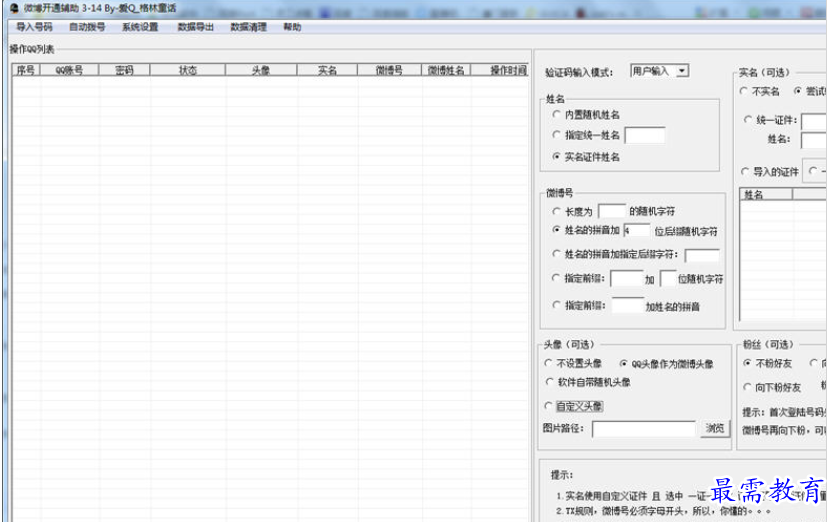This screenshot has width=832, height=522.
Task: Click the suffix digit count field showing 4
Action: point(636,230)
